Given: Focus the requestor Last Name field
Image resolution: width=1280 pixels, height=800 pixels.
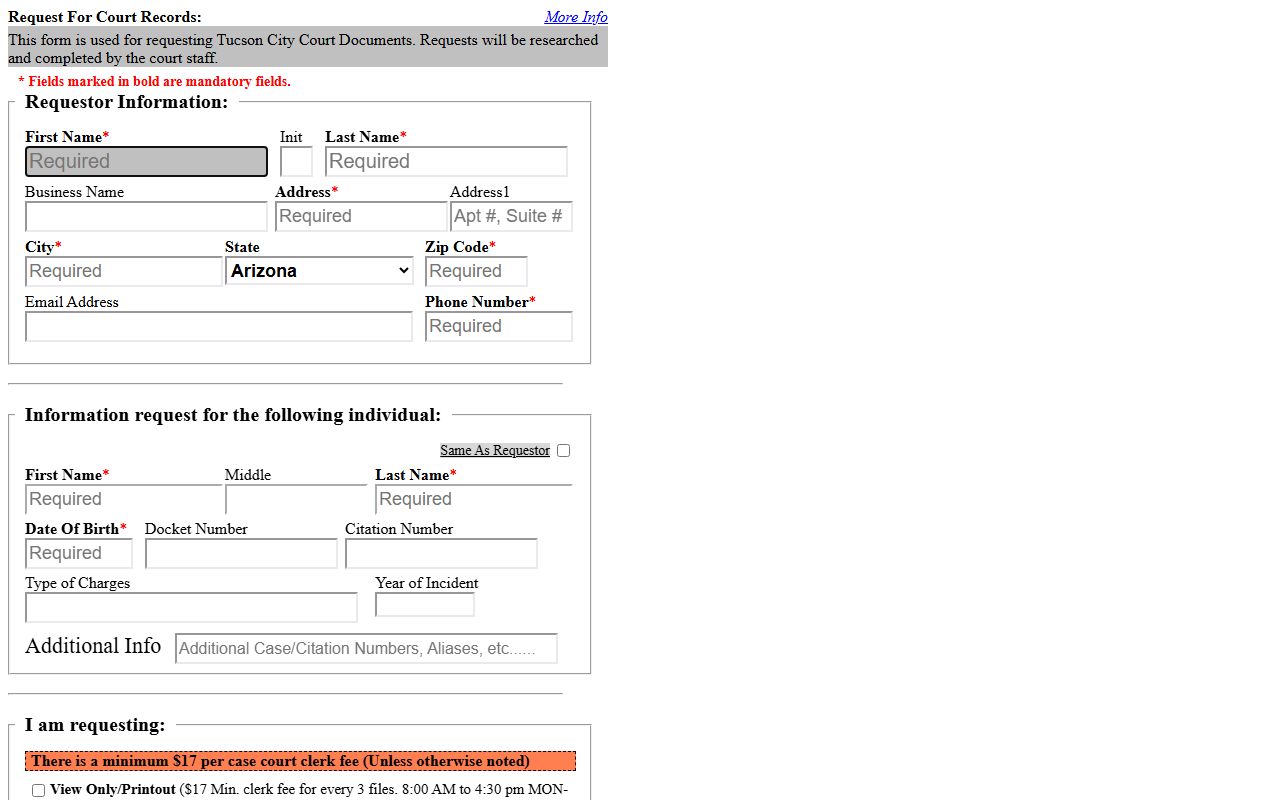Looking at the screenshot, I should [446, 162].
